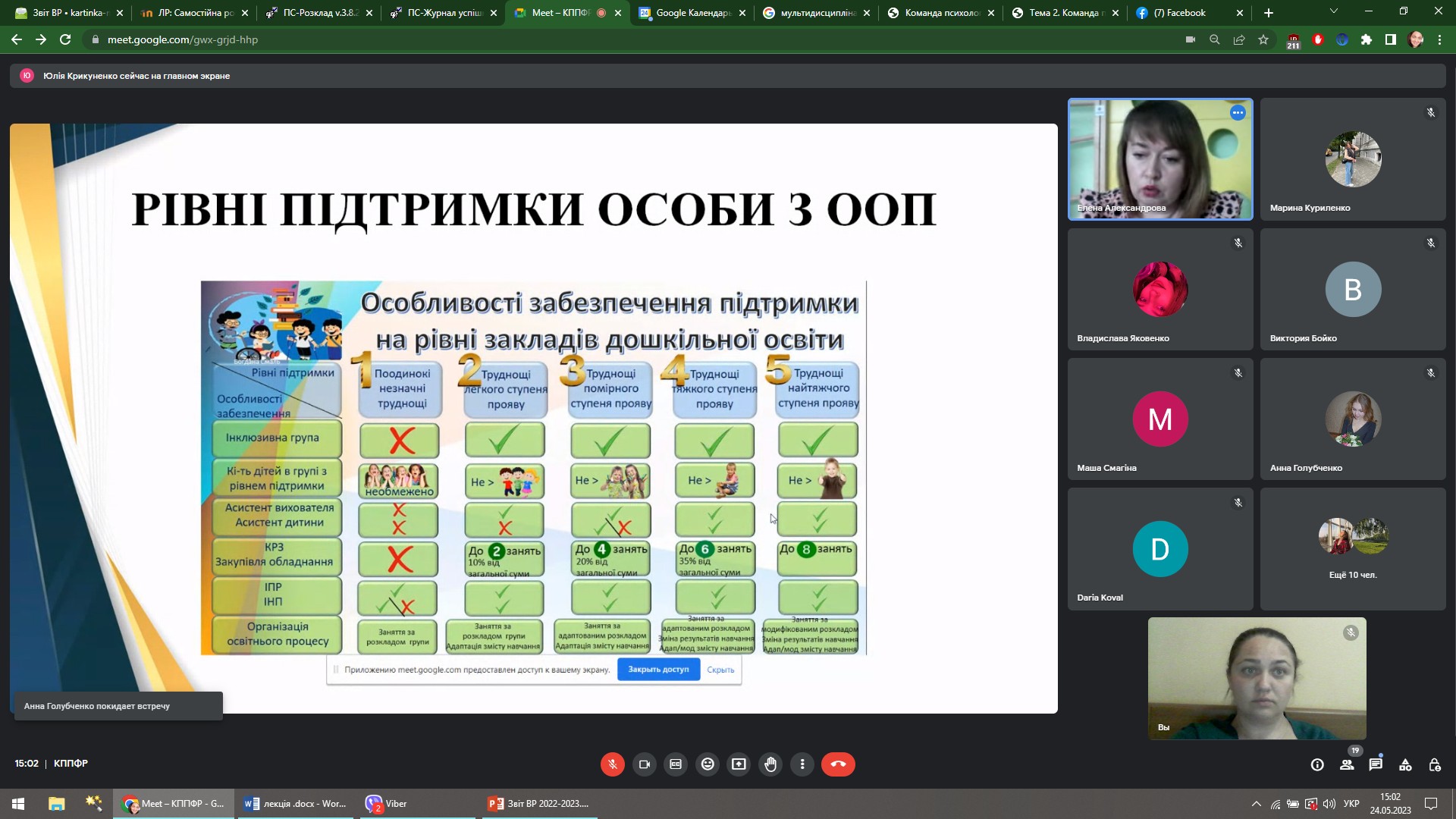The height and width of the screenshot is (819, 1456).
Task: Open tab search dropdown chevron
Action: coord(1334,11)
